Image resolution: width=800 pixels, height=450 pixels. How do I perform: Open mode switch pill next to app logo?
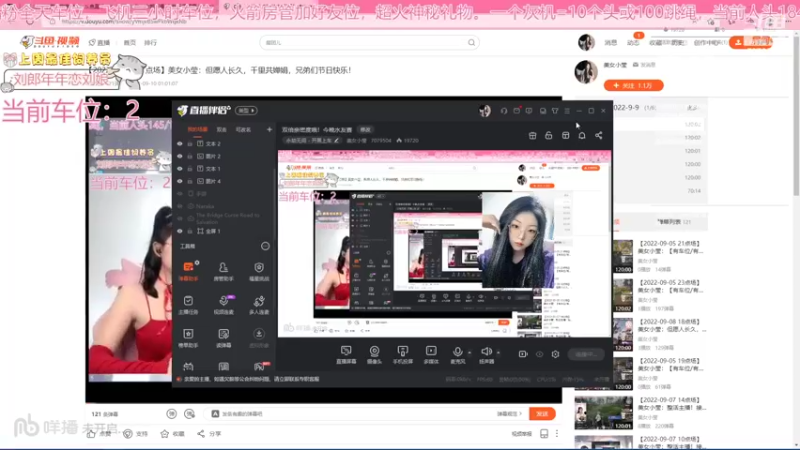tap(246, 110)
